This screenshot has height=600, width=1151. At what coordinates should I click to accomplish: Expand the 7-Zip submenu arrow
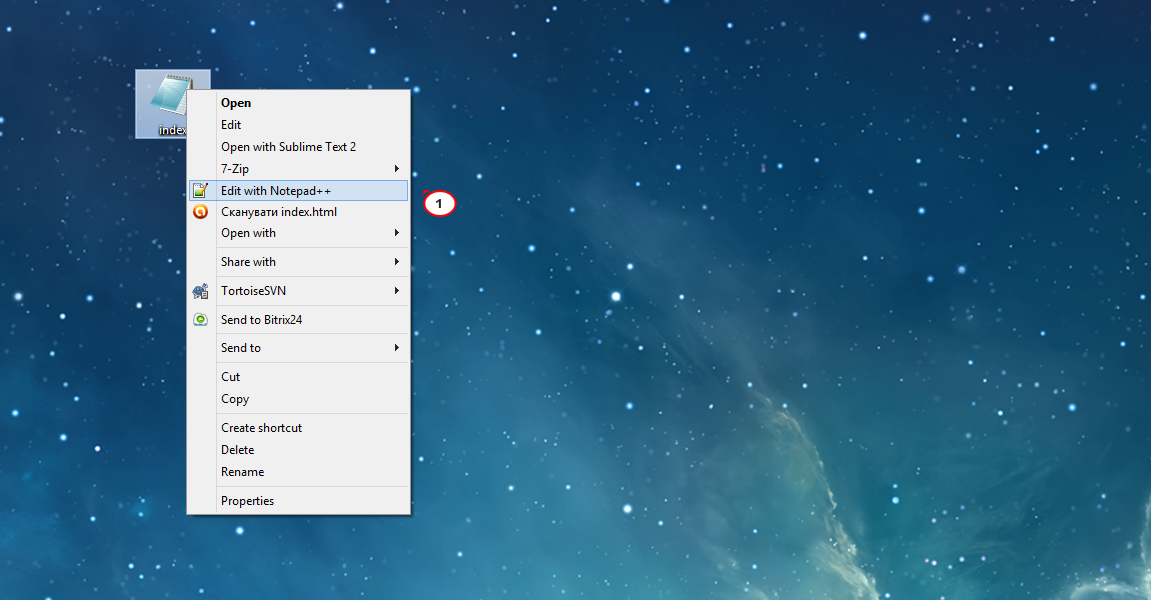[397, 169]
